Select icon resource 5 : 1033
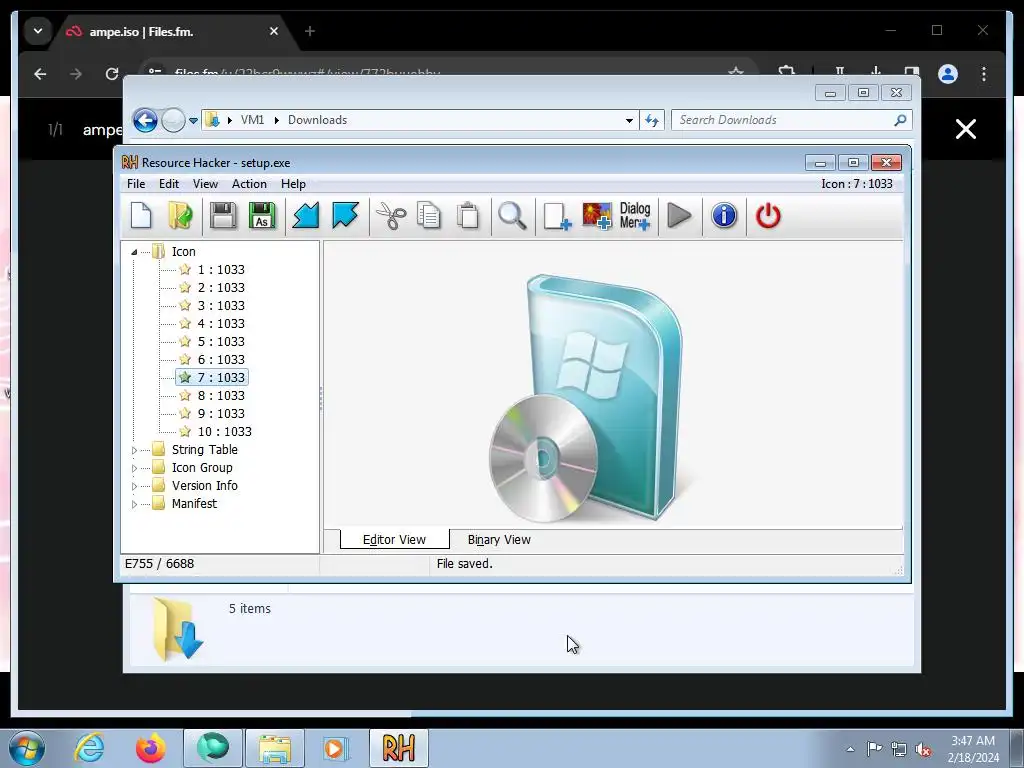Screen dimensions: 1024x768 (x=221, y=342)
